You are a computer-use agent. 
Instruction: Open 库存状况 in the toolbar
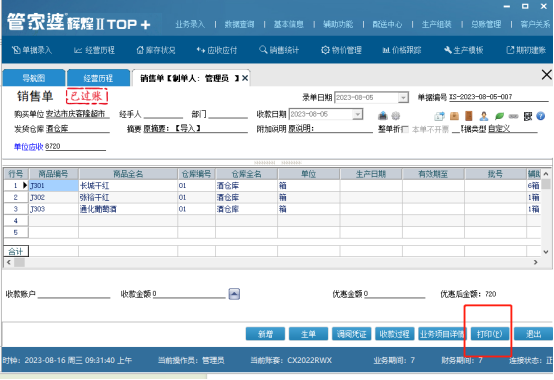156,50
